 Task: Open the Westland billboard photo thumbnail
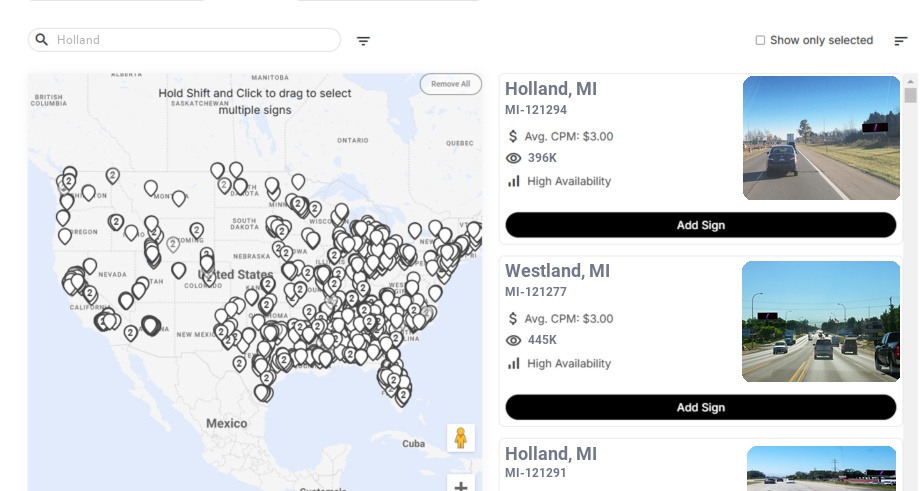821,321
